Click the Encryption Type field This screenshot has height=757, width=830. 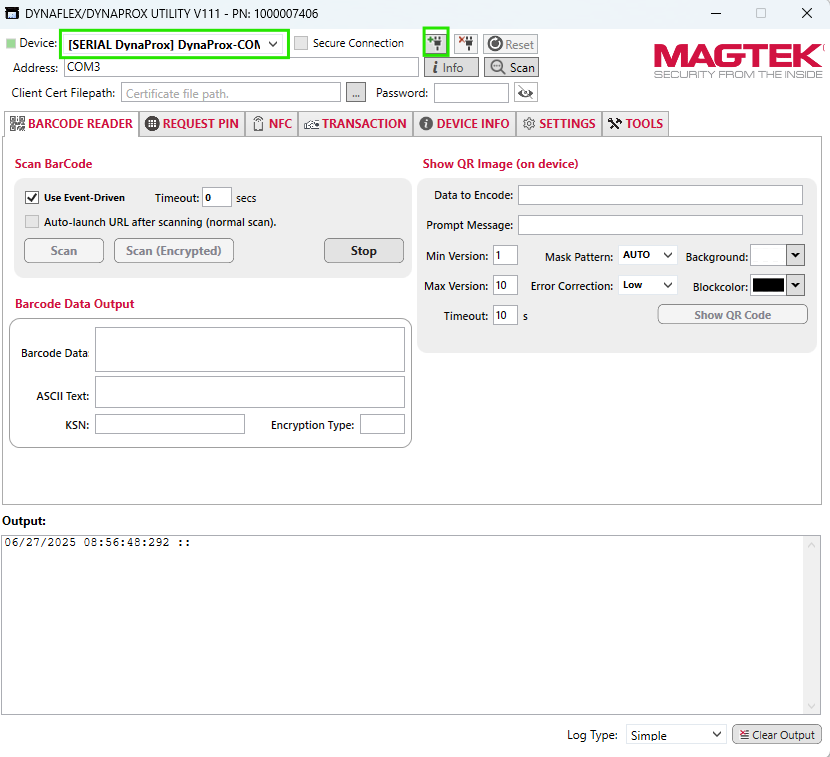coord(382,425)
